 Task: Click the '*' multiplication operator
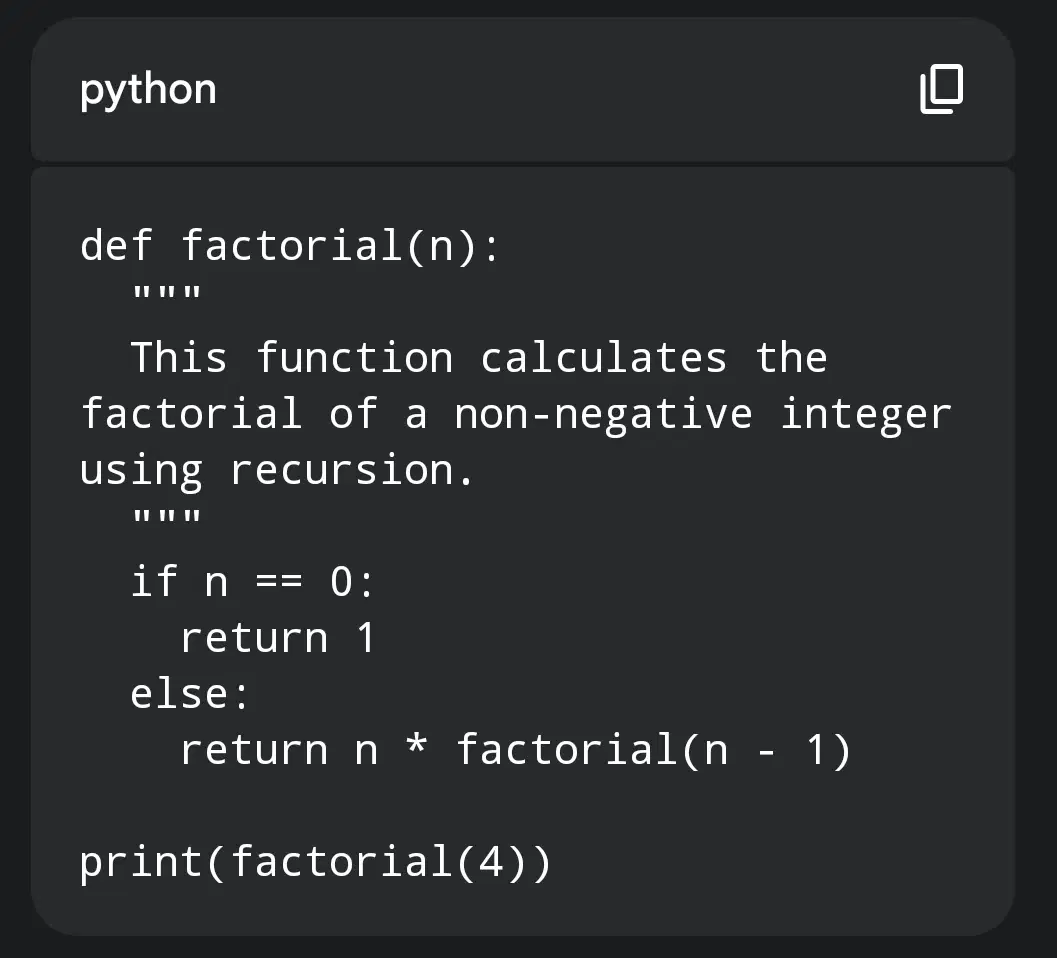click(417, 746)
